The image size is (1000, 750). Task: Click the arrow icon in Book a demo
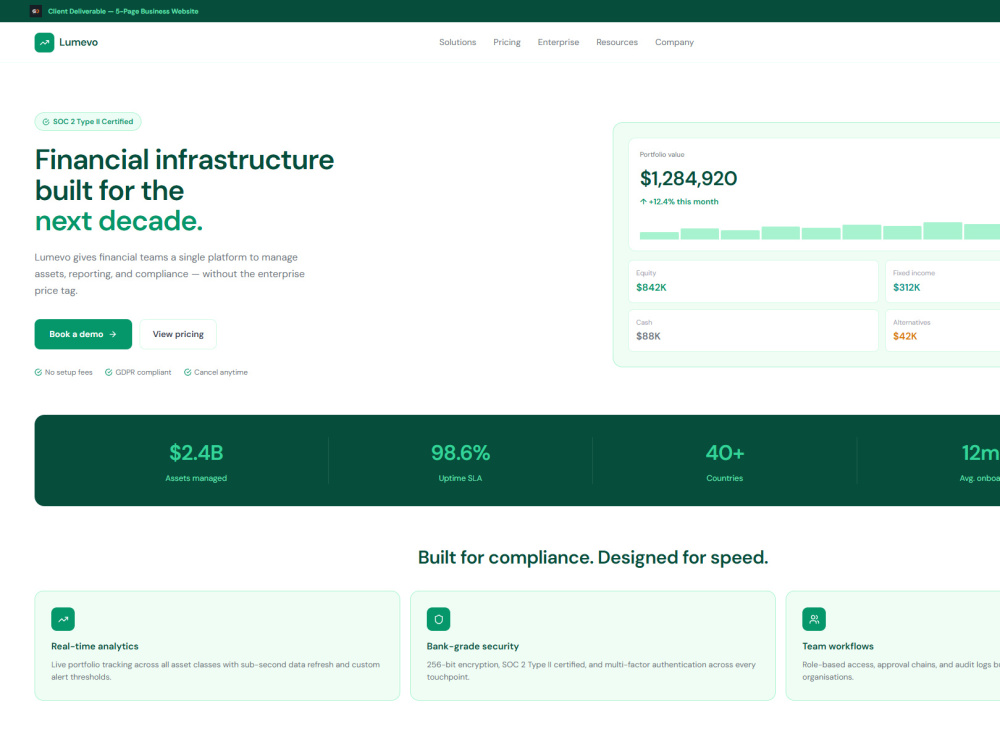(x=113, y=334)
